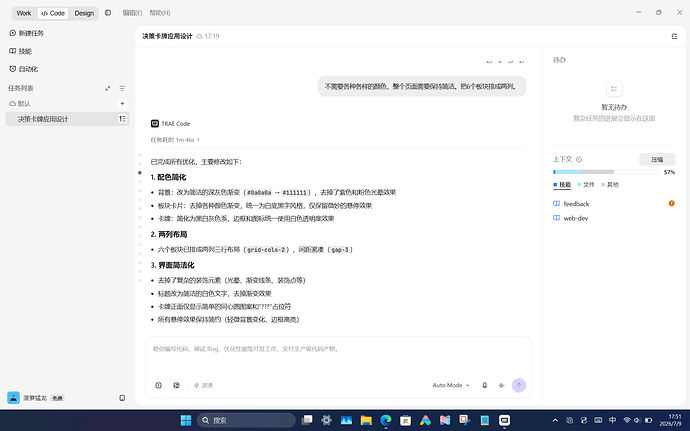Screen dimensions: 690x431
Task: Click the grid-cols-2 code snippet
Action: (x=268, y=250)
